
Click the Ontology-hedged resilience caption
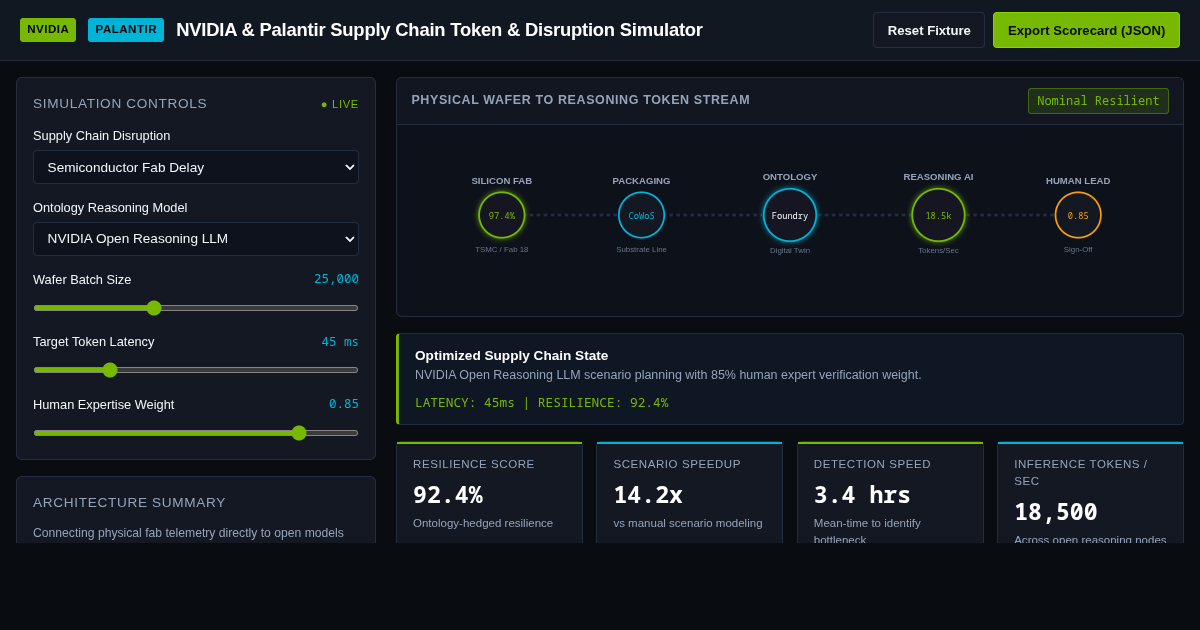483,523
